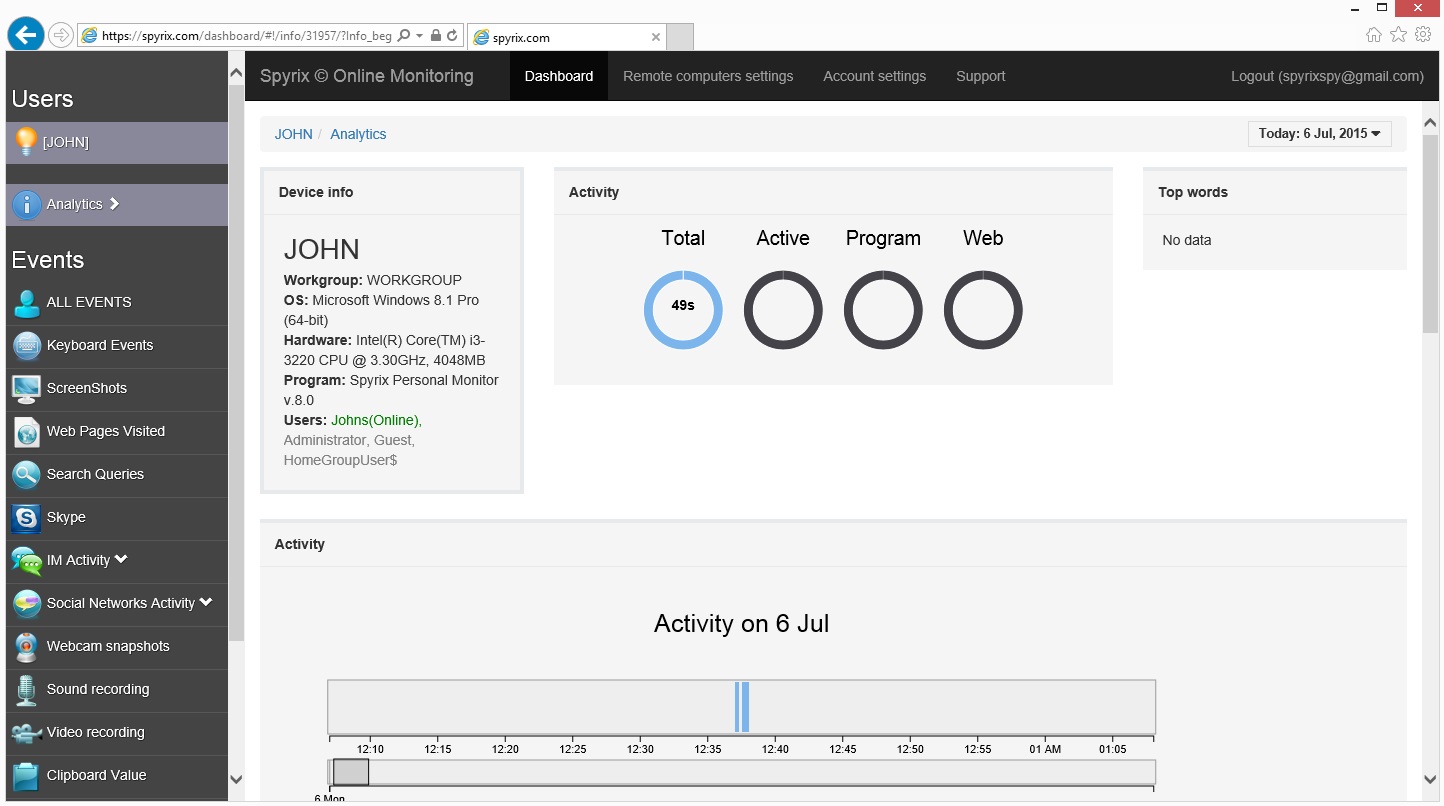Click the Web Pages Visited globe-page icon
The width and height of the screenshot is (1444, 806).
click(x=27, y=431)
